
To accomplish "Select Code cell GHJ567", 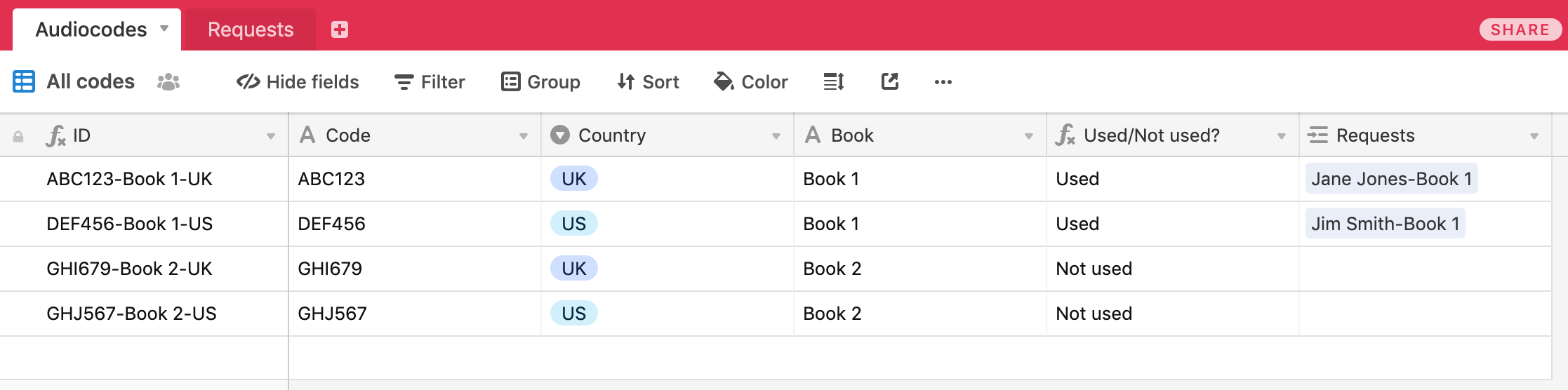I will (415, 314).
